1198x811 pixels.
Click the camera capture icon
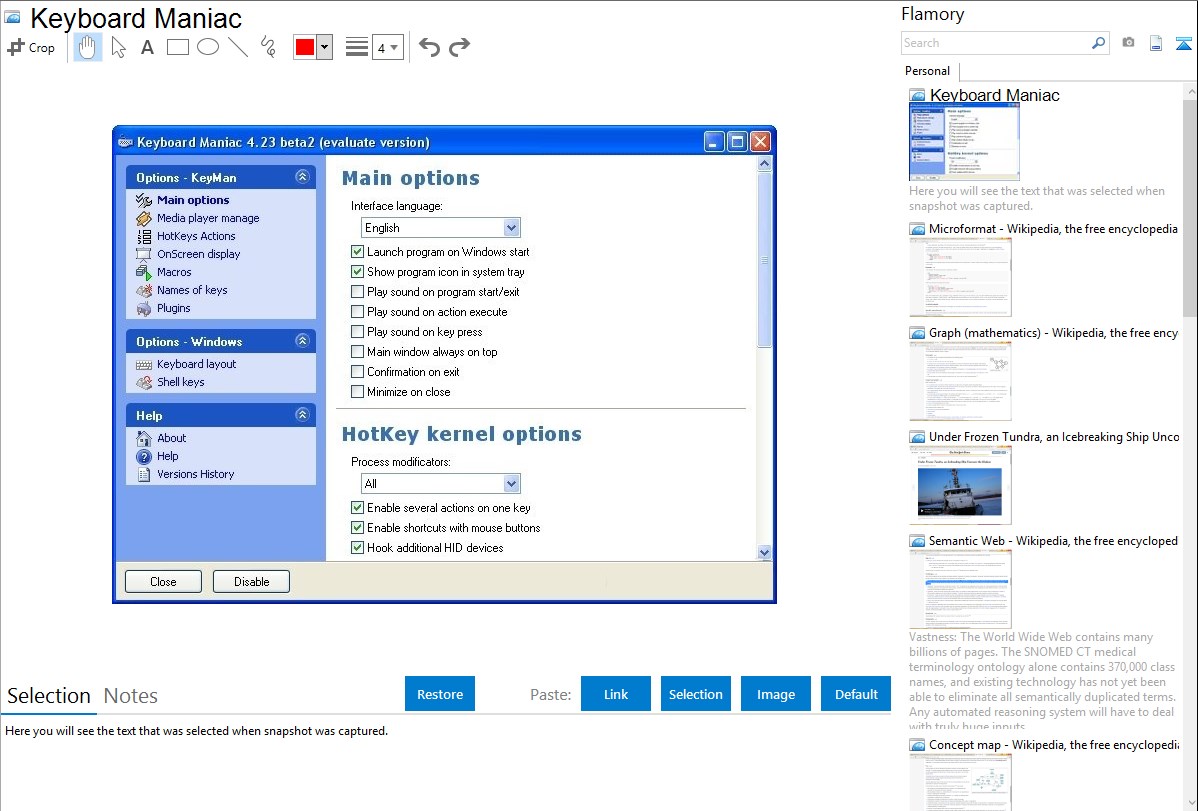click(1128, 43)
